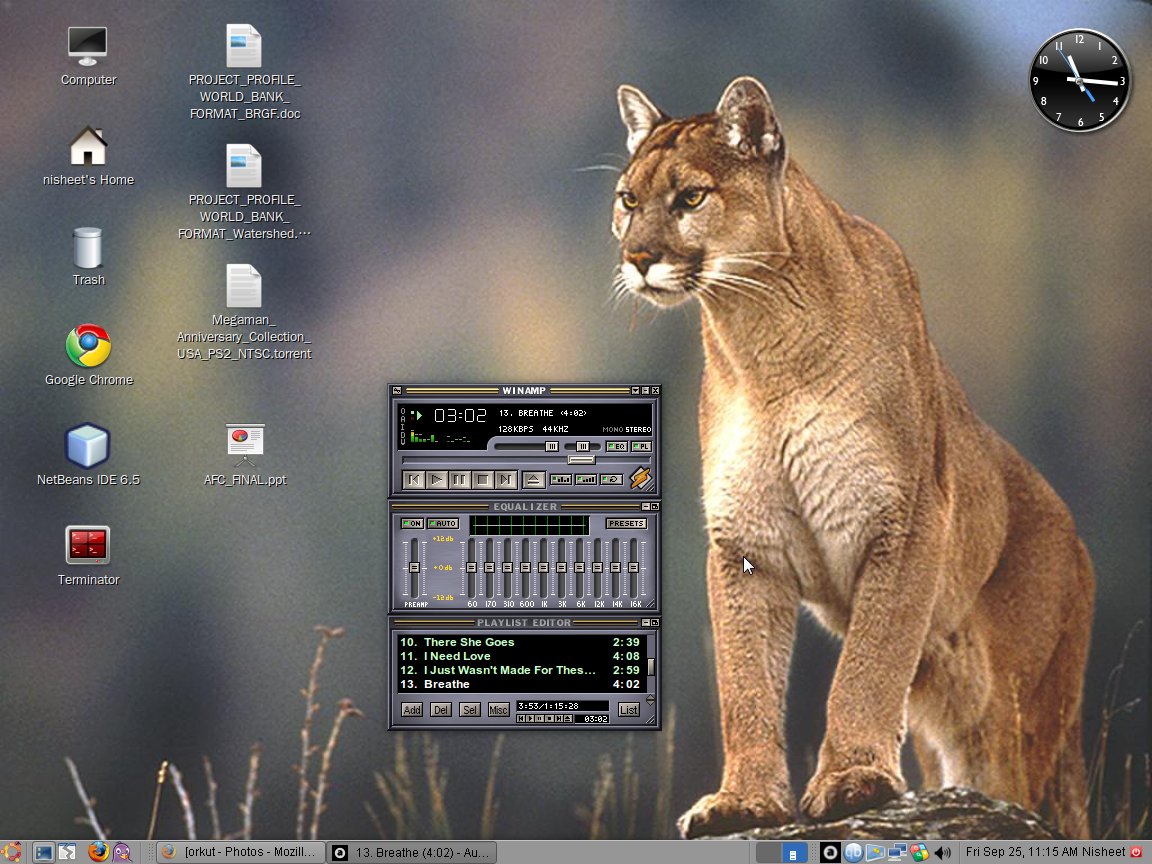Click the analog clock desktop widget

pos(1079,81)
